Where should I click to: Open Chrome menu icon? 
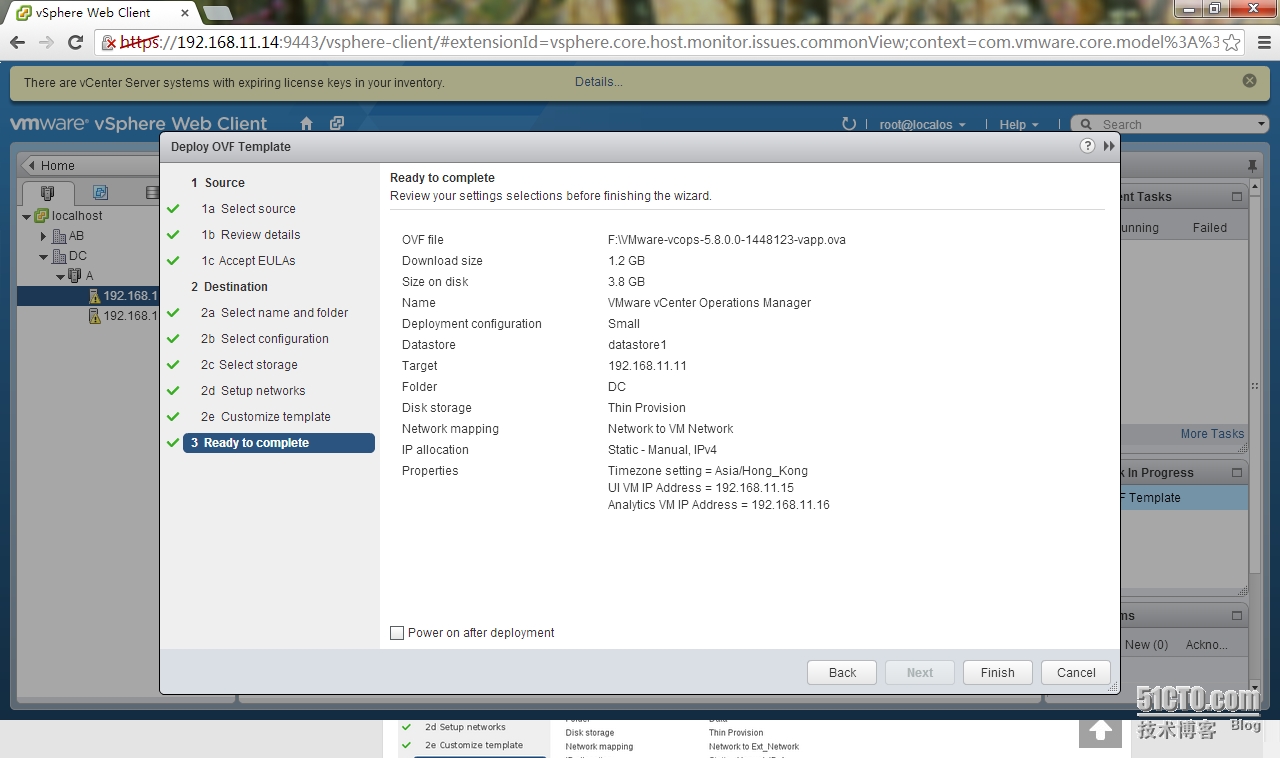click(1262, 42)
